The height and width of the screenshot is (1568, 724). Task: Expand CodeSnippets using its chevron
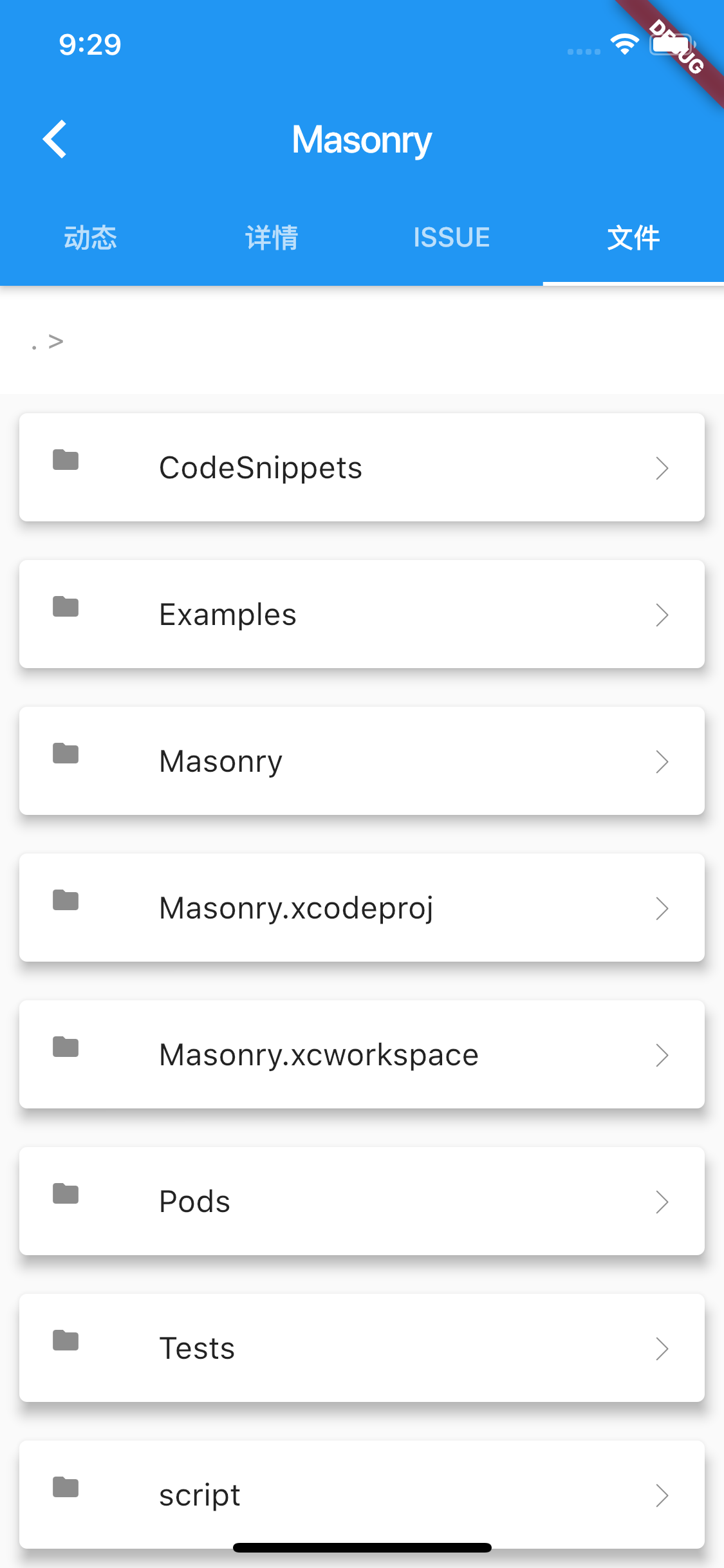662,468
